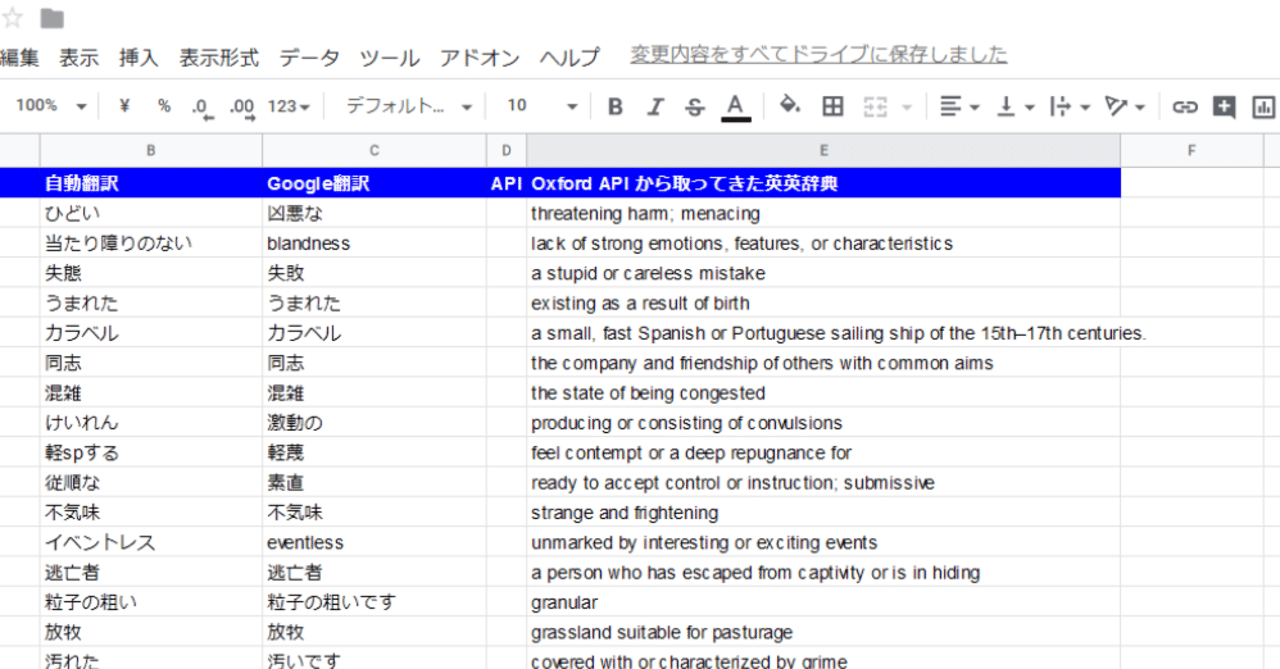Open the font size dropdown
1280x669 pixels.
540,106
